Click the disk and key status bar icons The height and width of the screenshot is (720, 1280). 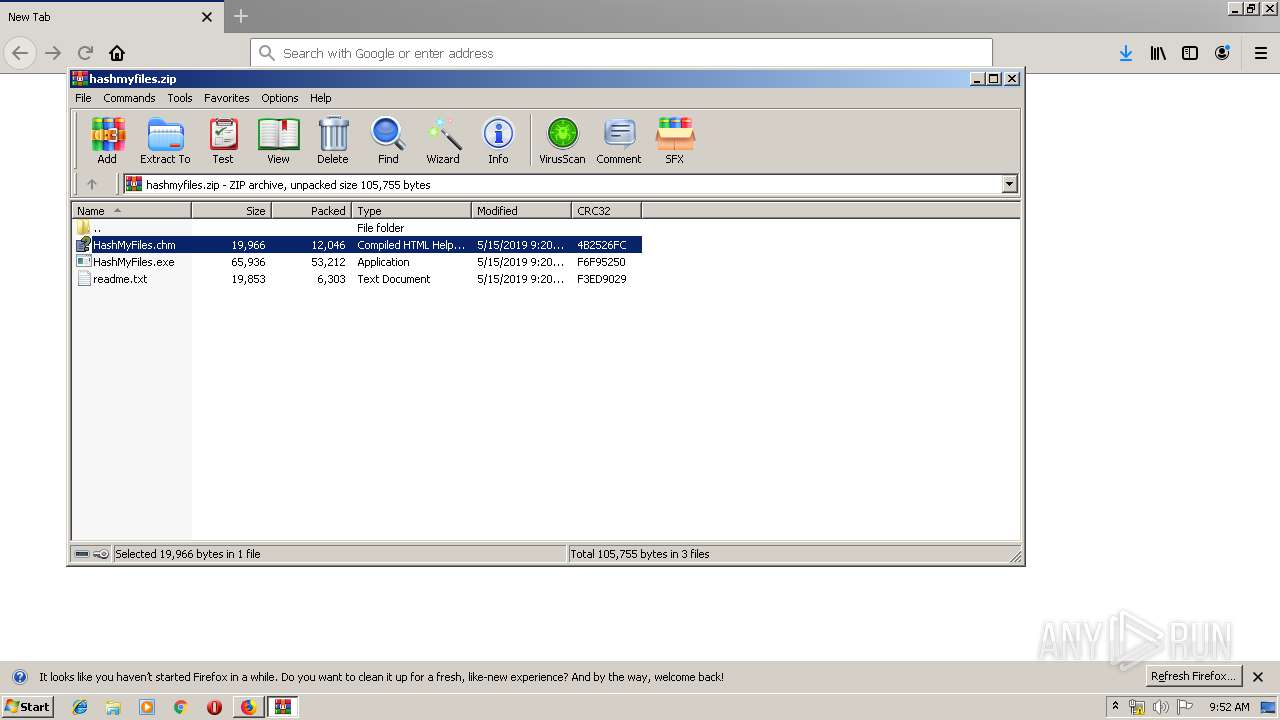coord(92,554)
